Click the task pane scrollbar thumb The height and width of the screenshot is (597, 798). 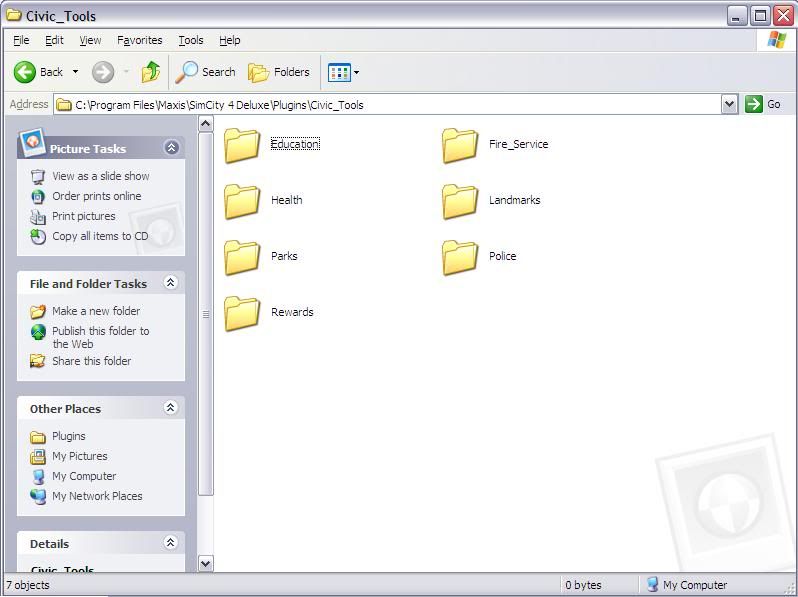(206, 314)
